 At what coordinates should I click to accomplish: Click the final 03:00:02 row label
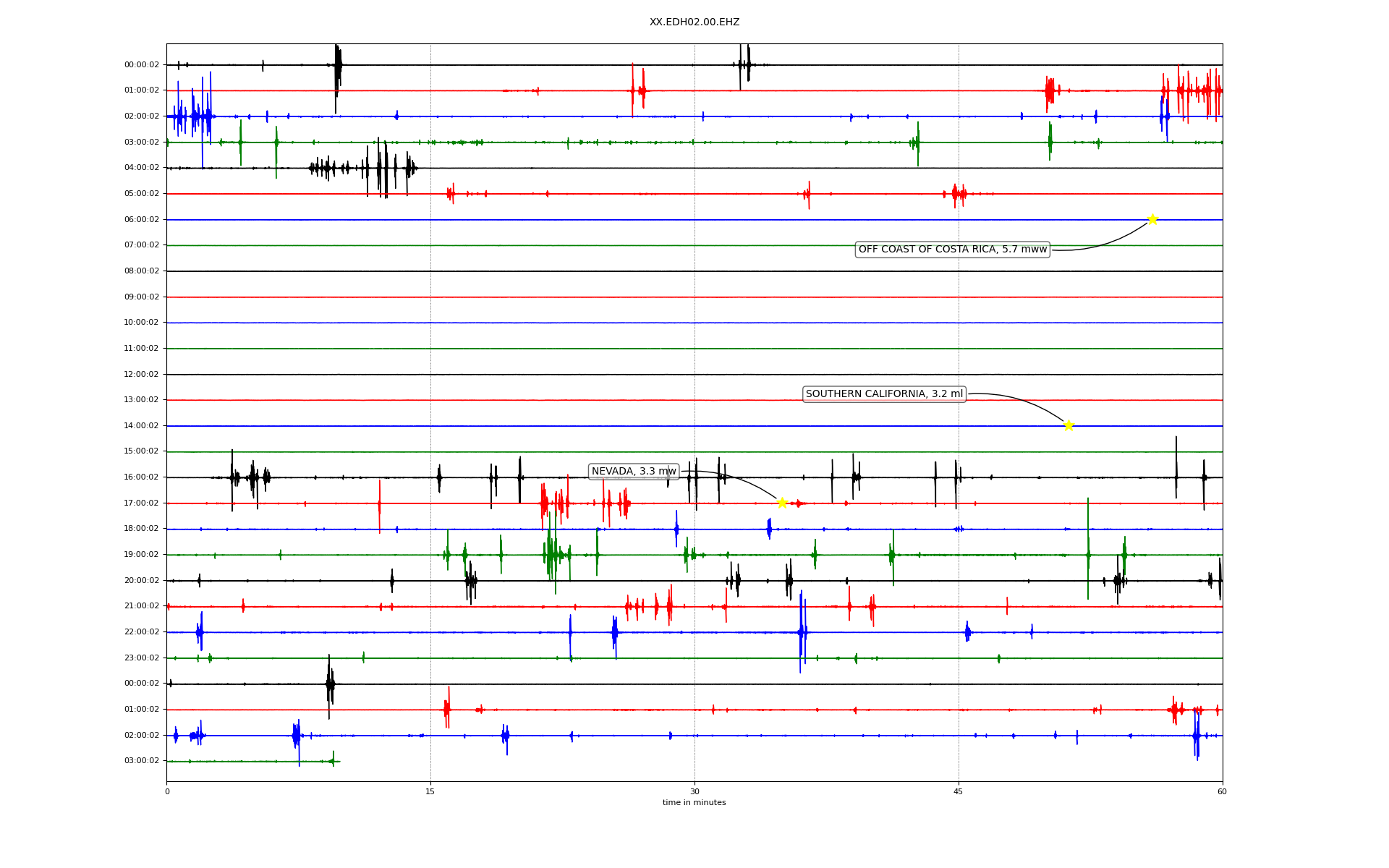tap(142, 760)
